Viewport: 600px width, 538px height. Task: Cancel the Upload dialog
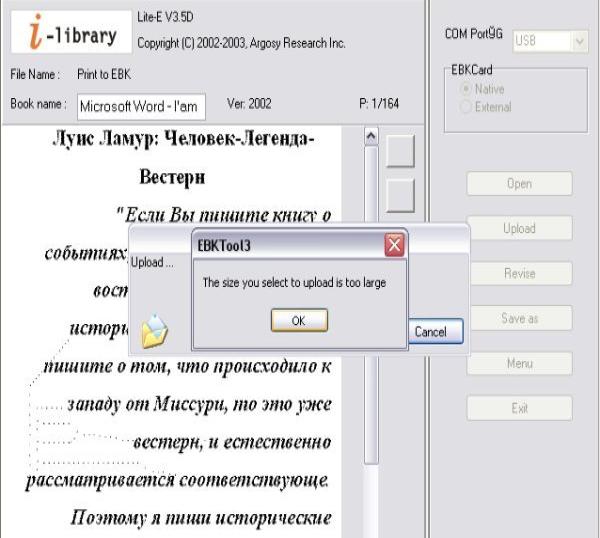coord(435,331)
